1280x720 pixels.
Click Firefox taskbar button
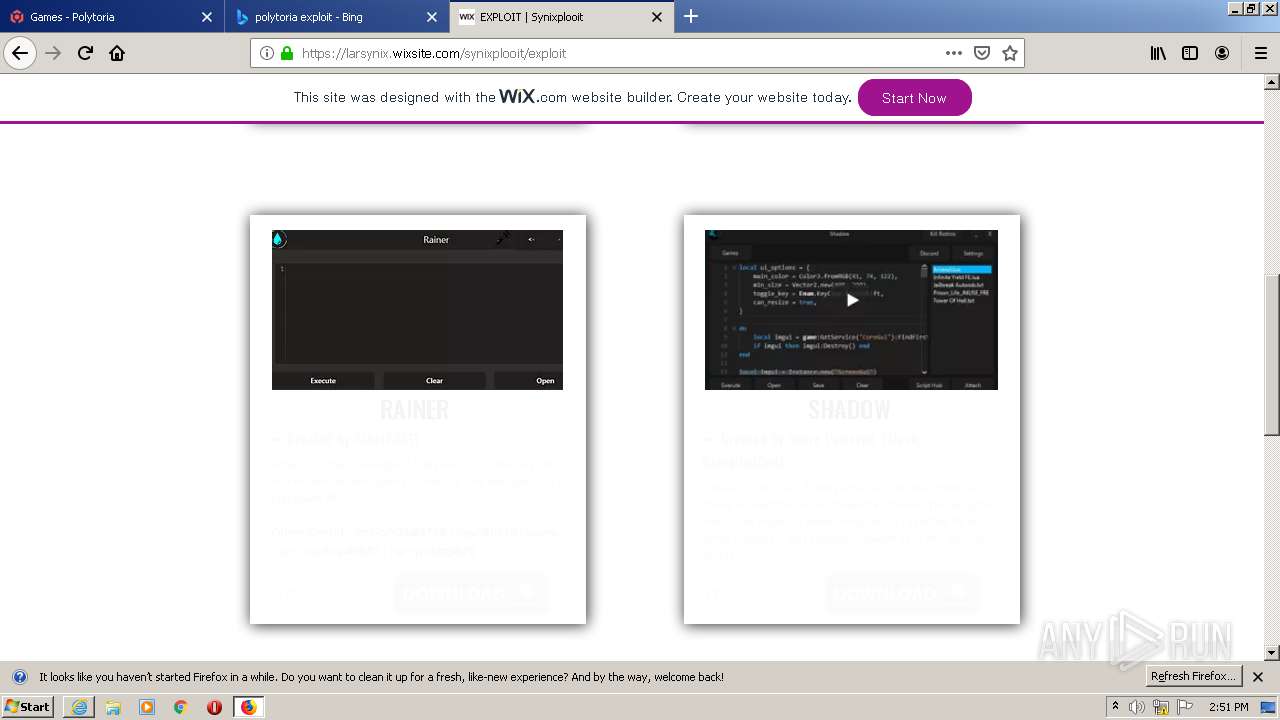tap(248, 707)
